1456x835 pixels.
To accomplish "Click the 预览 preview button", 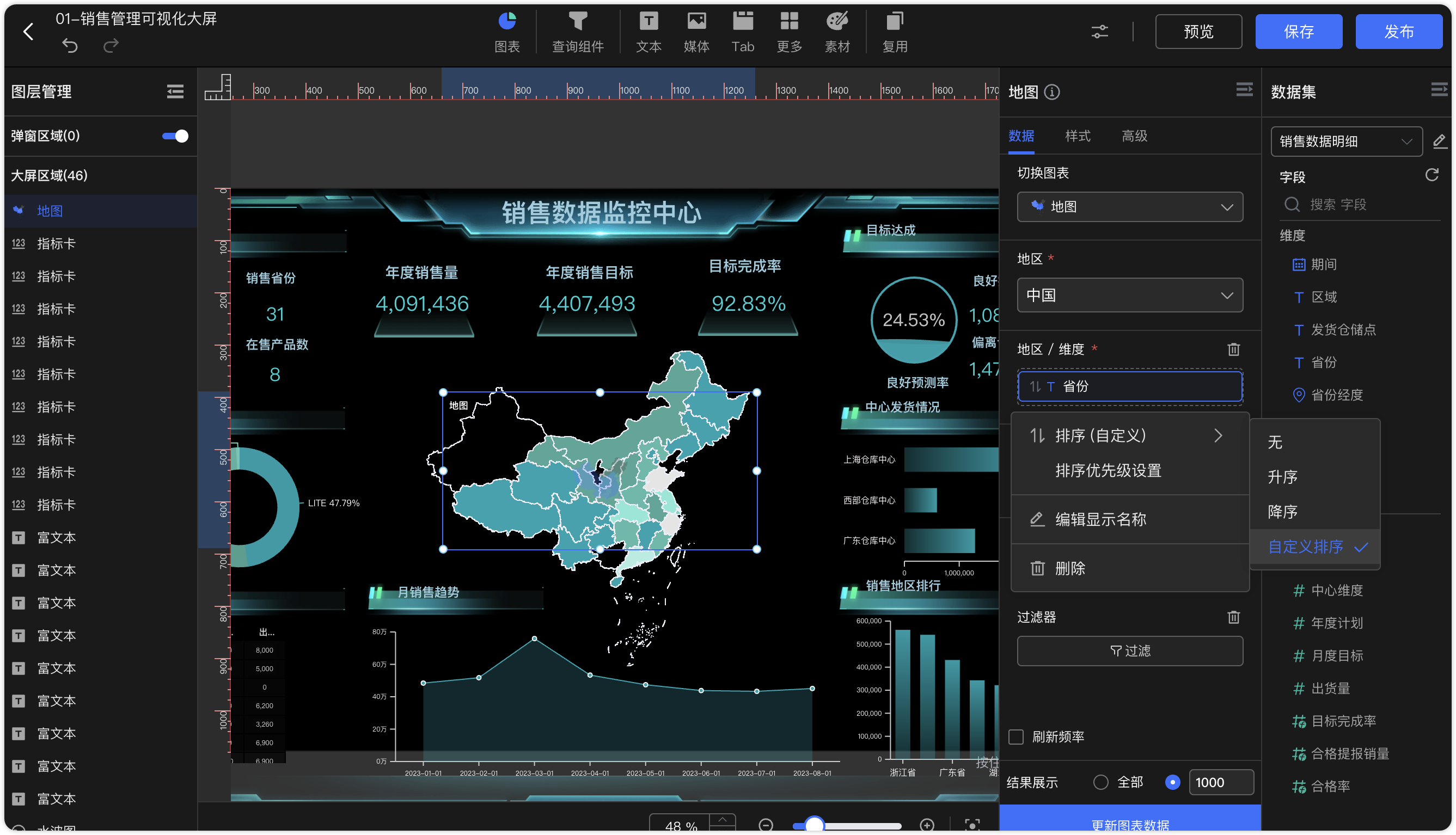I will click(x=1198, y=32).
